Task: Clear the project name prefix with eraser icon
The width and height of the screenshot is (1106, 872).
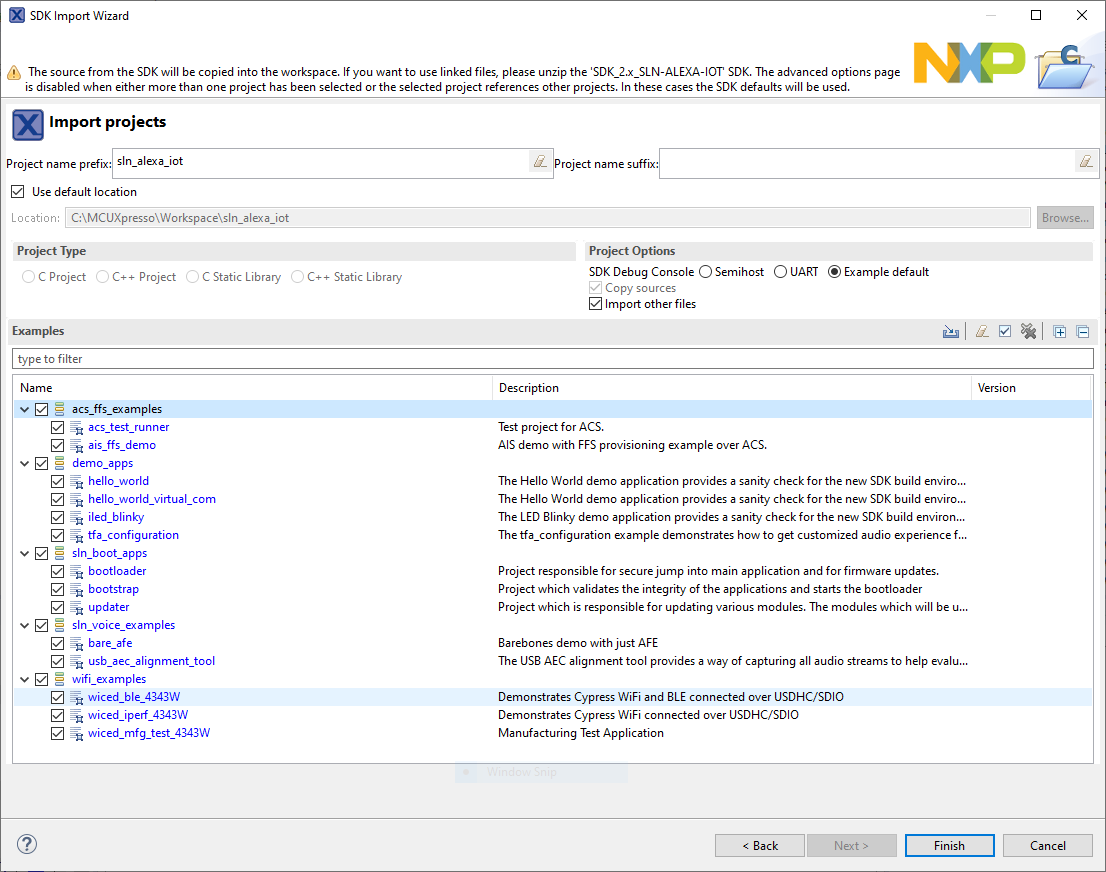Action: tap(539, 161)
